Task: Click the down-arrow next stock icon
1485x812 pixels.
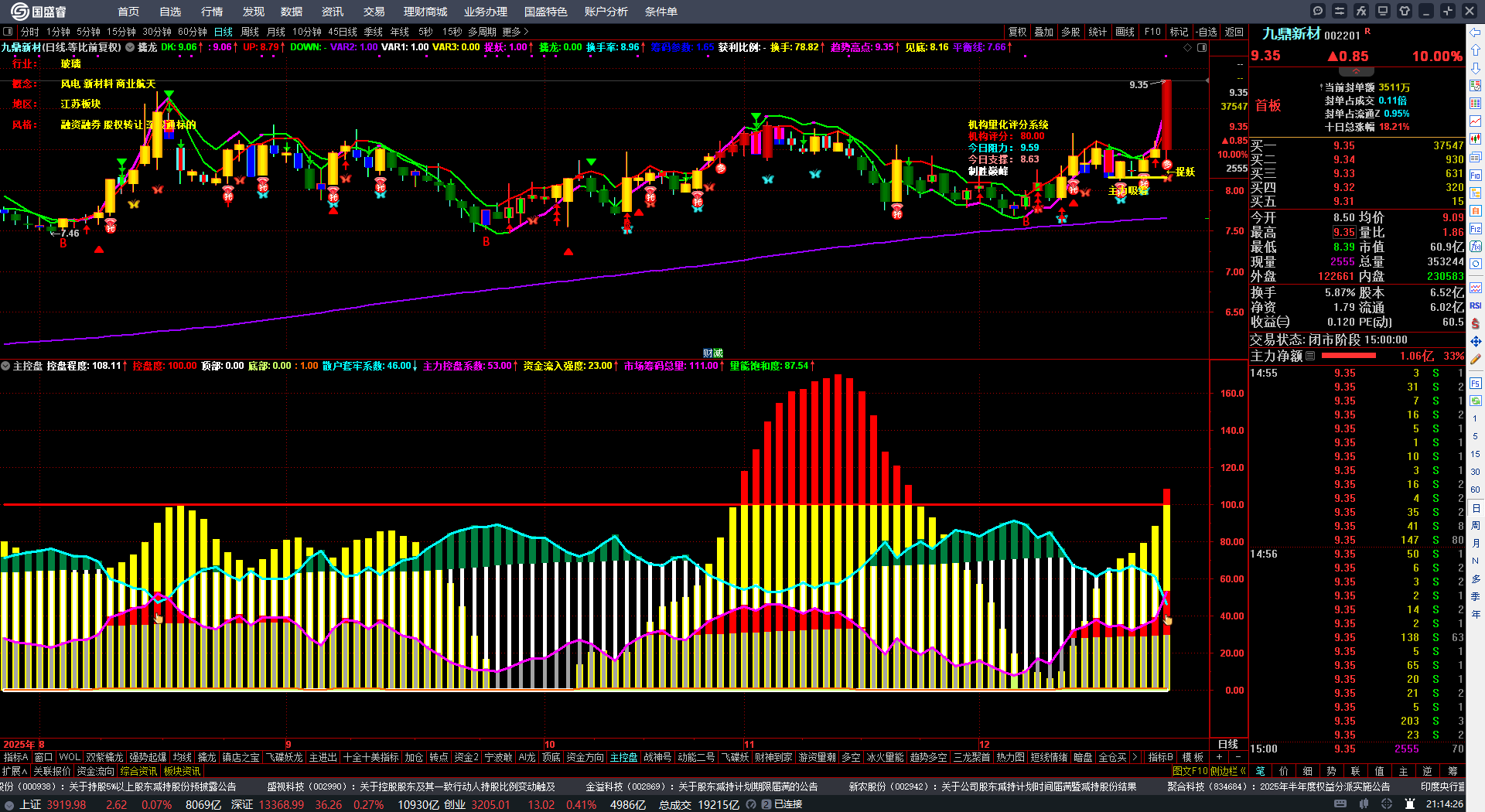Action: tap(1476, 68)
